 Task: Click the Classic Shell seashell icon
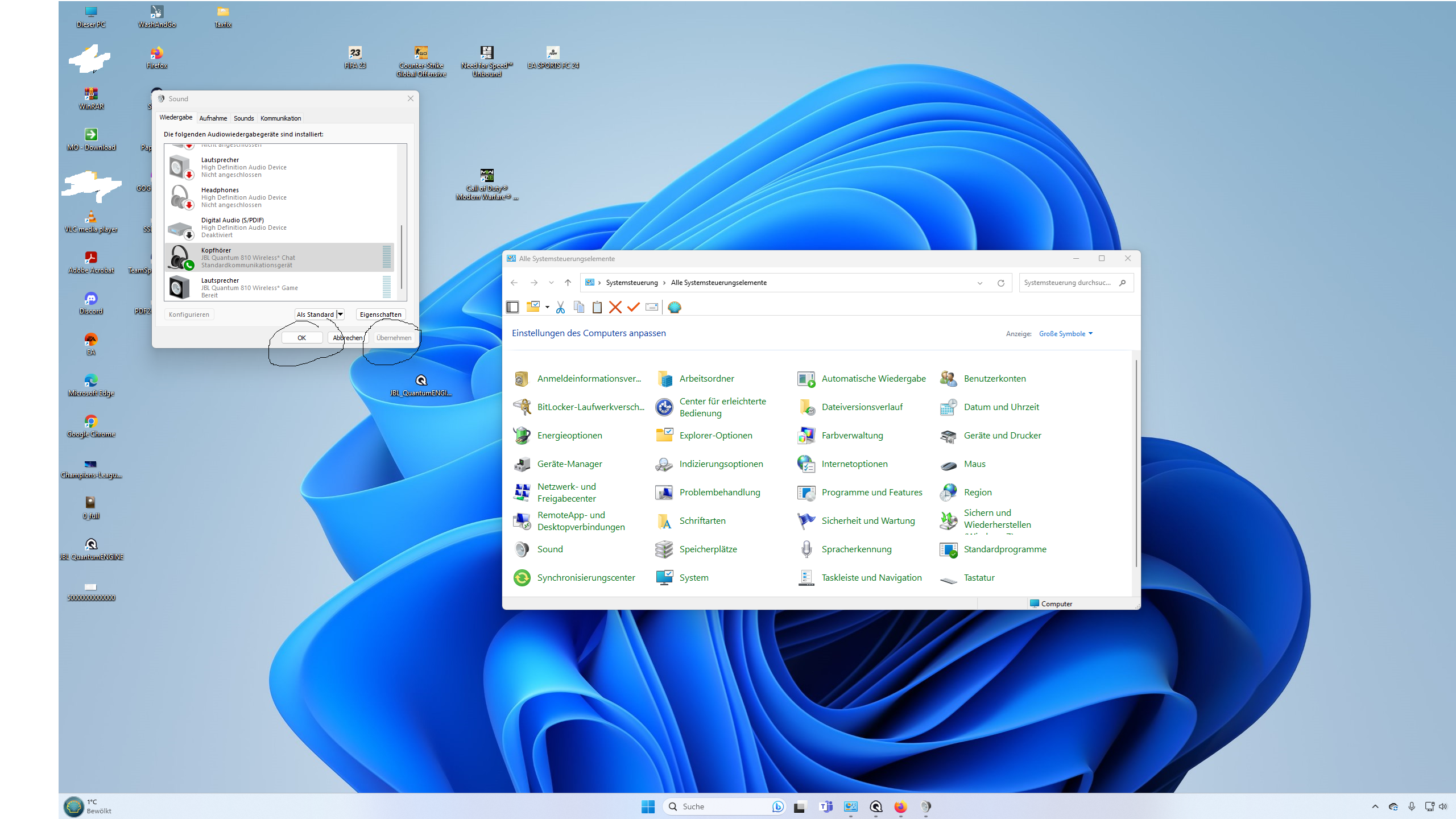[x=675, y=307]
